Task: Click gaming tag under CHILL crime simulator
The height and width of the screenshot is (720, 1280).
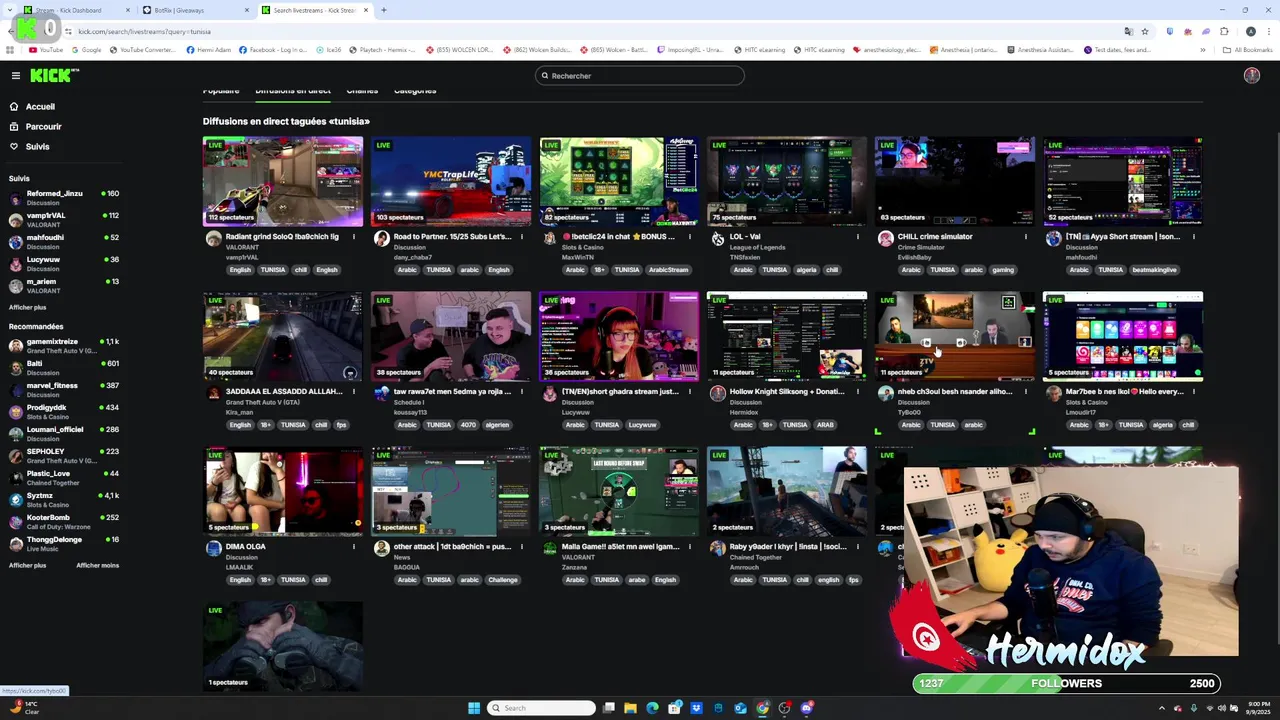Action: click(1003, 270)
